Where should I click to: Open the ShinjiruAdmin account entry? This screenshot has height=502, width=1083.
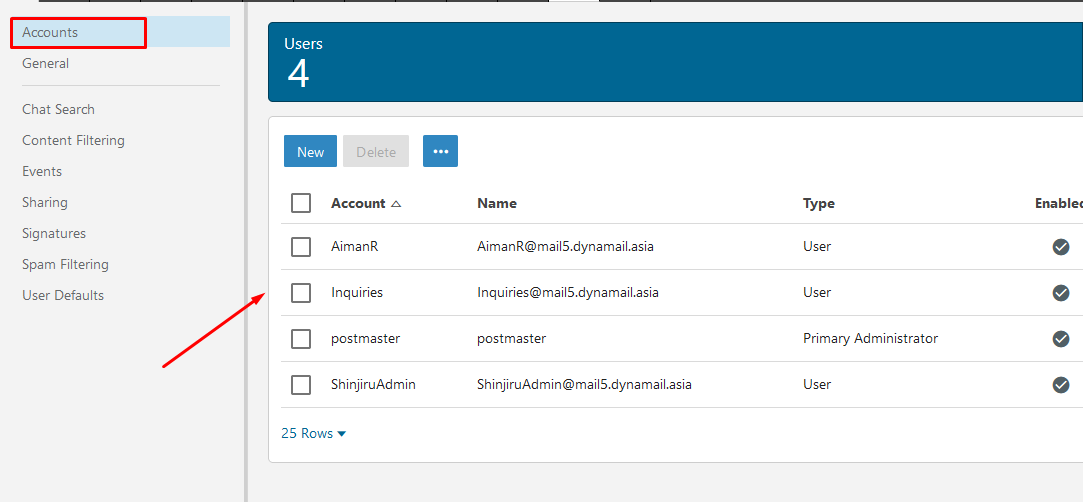click(374, 385)
